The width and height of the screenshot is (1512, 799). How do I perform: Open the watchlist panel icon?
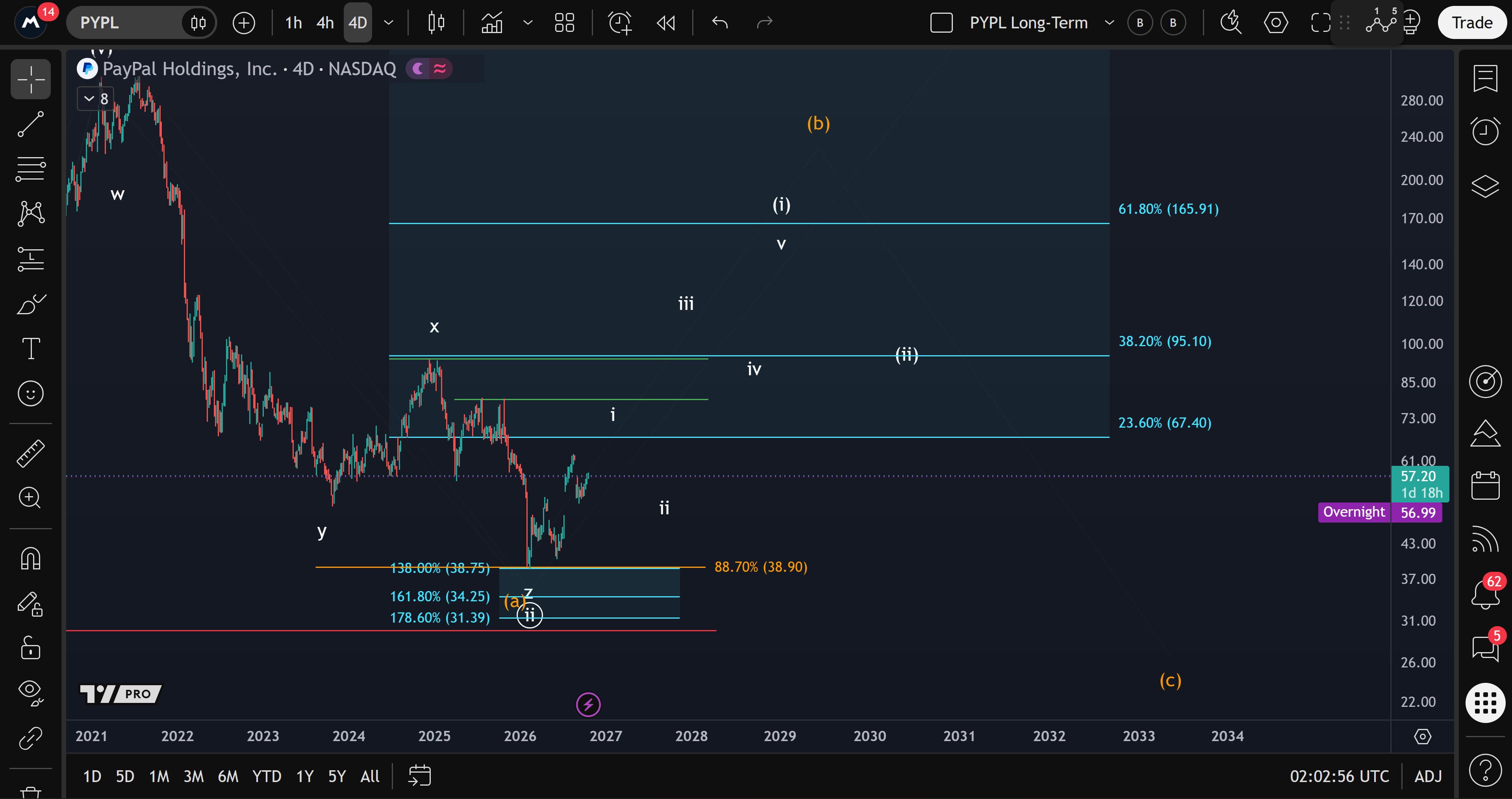point(1485,79)
